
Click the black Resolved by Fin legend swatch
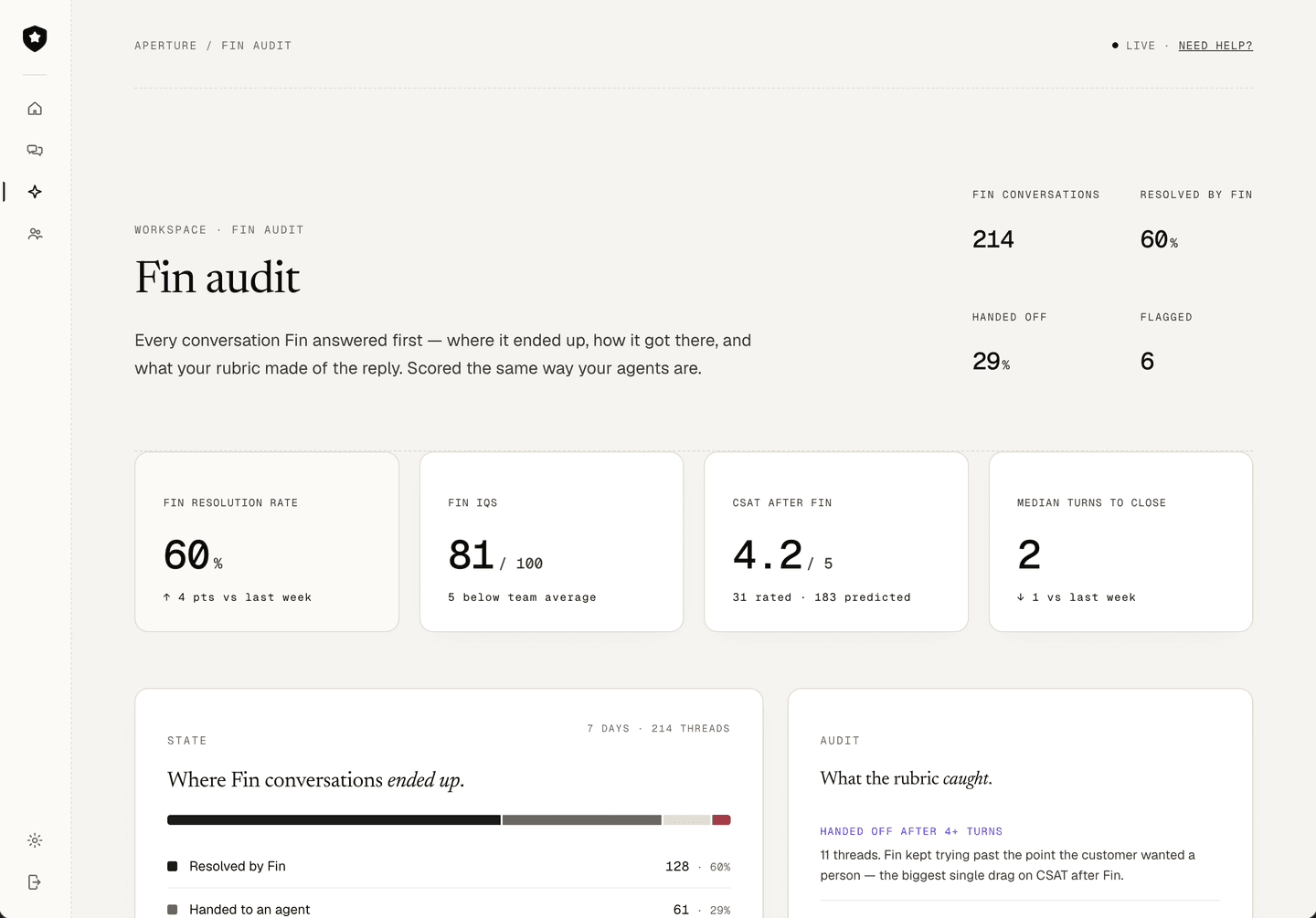pyautogui.click(x=173, y=866)
